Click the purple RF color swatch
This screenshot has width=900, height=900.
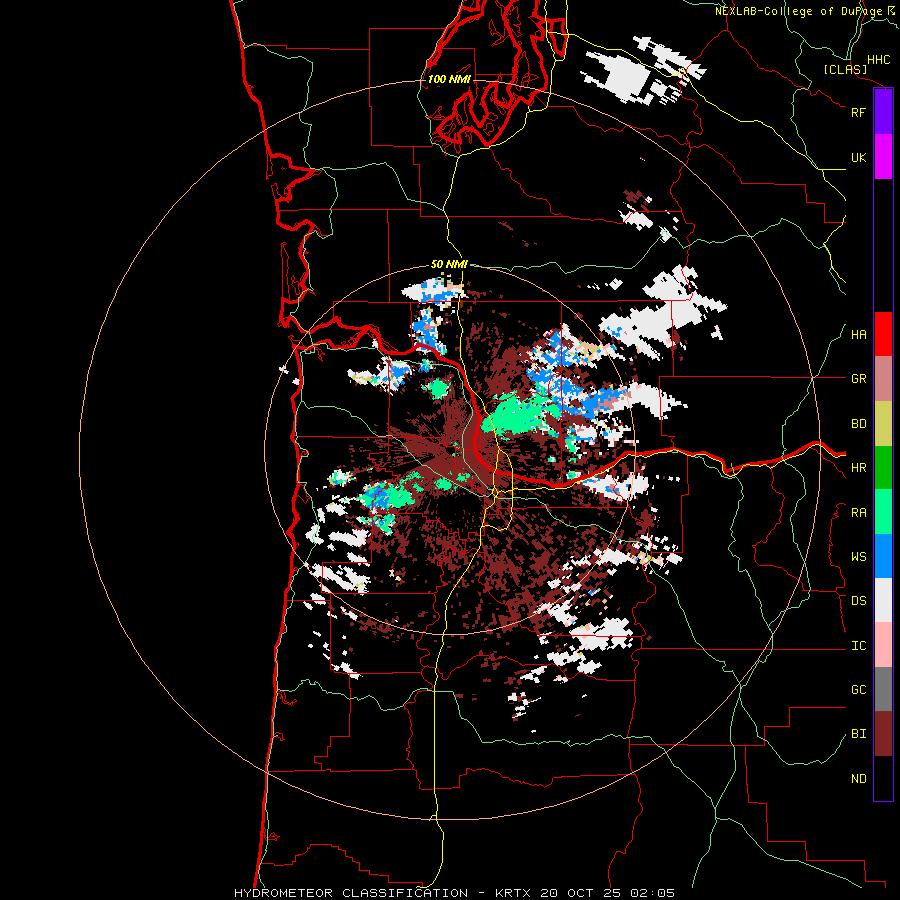pos(883,112)
